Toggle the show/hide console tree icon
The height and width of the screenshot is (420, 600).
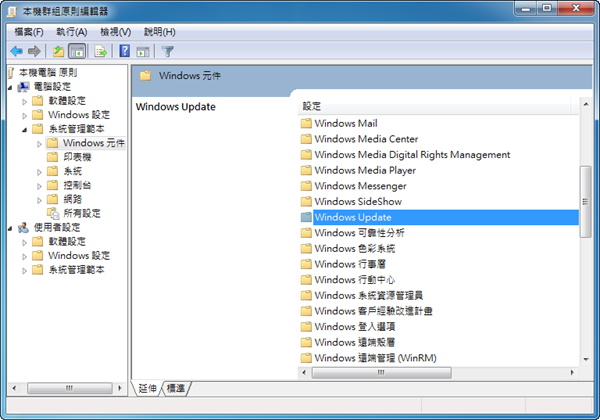(x=77, y=51)
